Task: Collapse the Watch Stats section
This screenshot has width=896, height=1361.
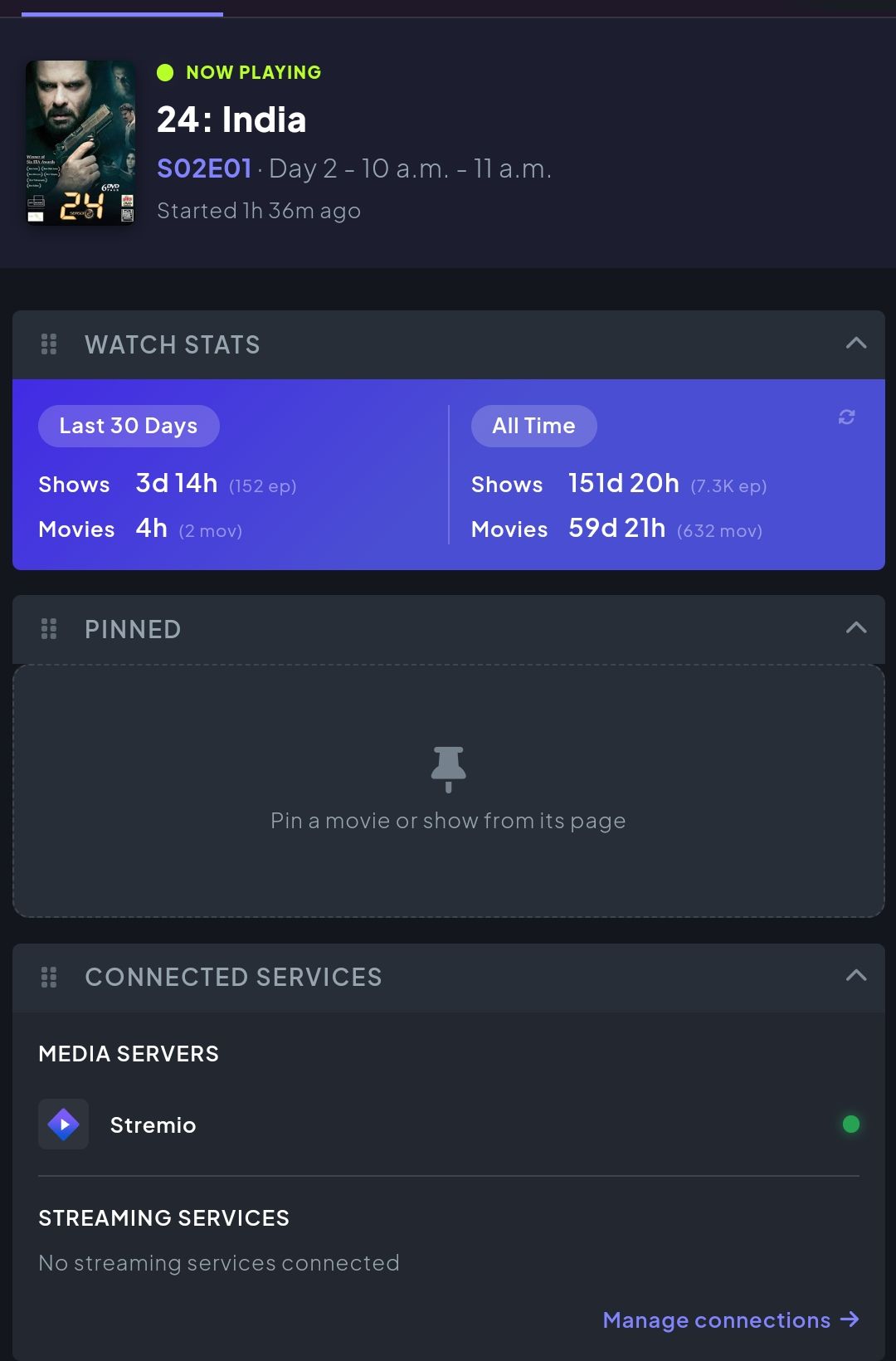Action: (x=856, y=344)
